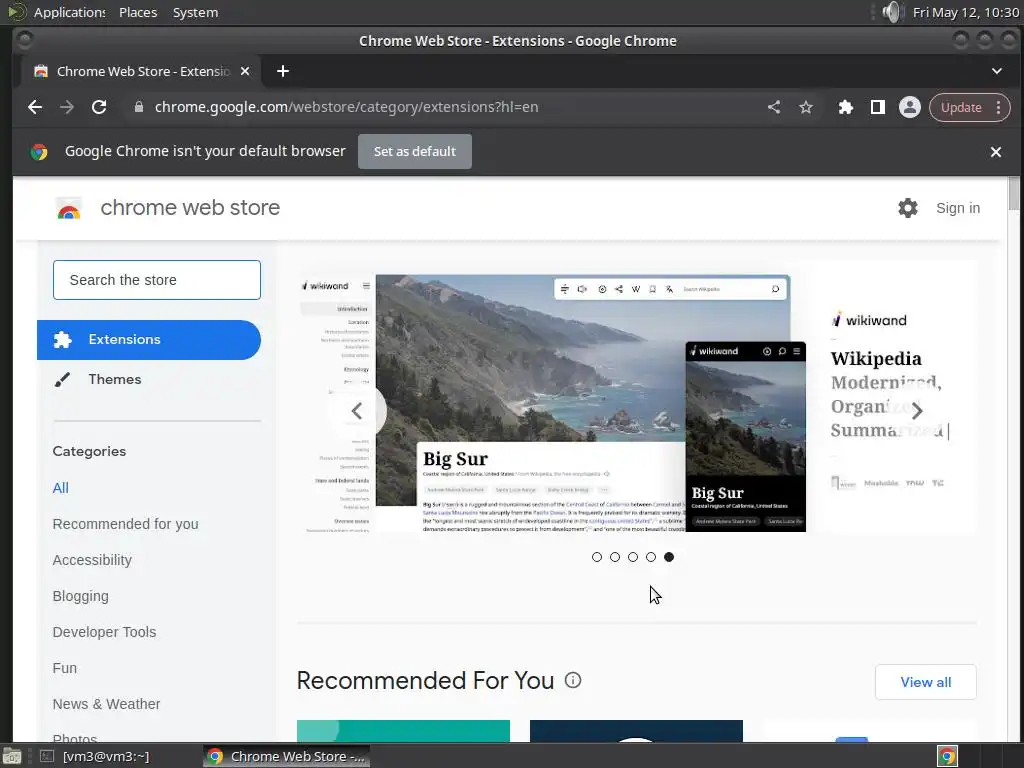
Task: Open the News & Weather category
Action: 106,703
